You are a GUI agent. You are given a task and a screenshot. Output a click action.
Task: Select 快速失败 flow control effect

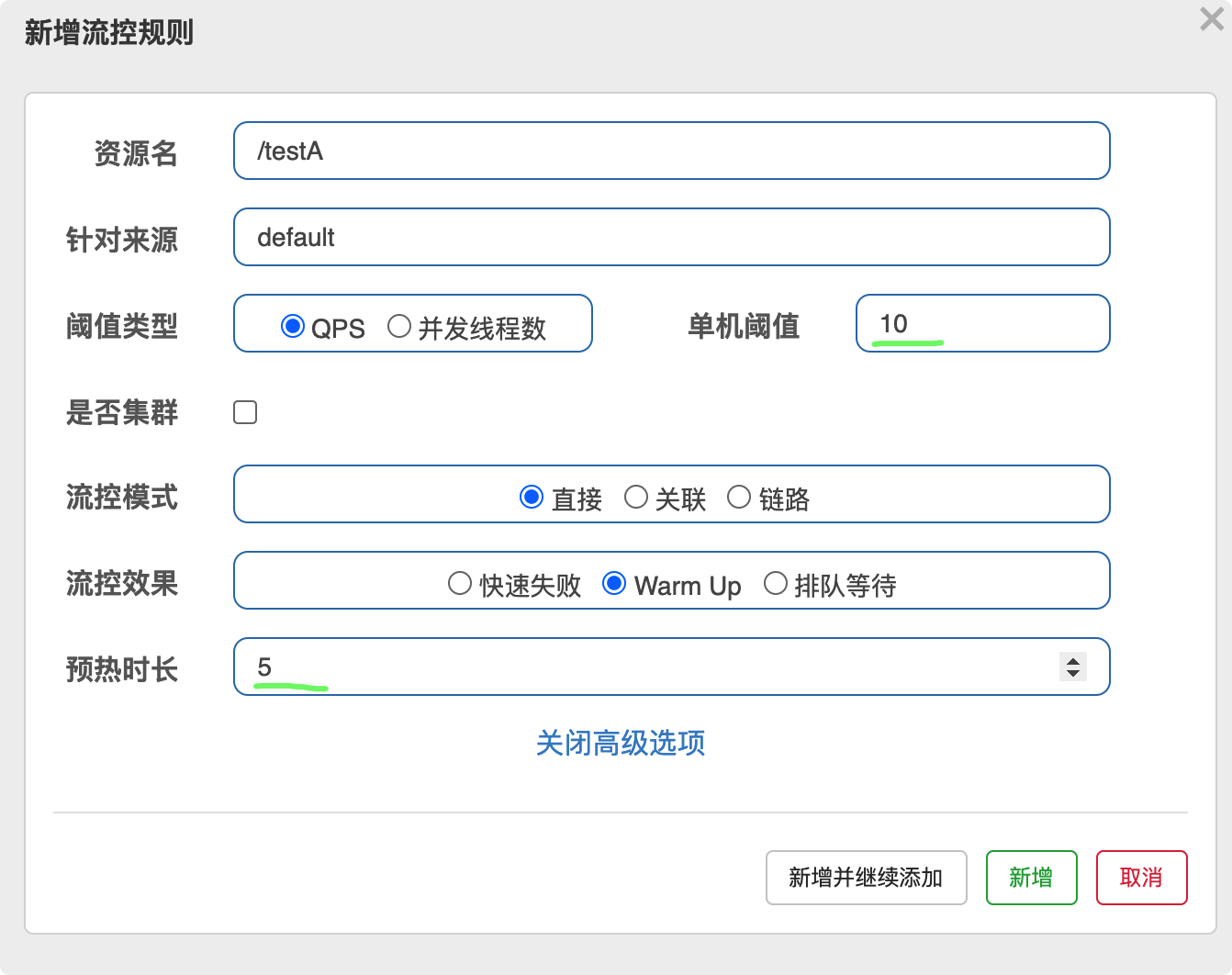(x=460, y=583)
